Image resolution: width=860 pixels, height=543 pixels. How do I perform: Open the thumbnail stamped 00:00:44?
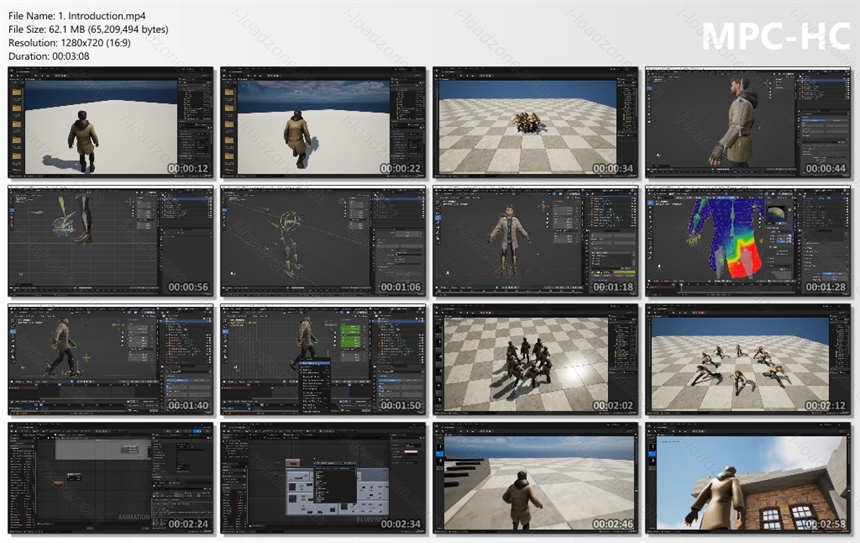(x=748, y=123)
